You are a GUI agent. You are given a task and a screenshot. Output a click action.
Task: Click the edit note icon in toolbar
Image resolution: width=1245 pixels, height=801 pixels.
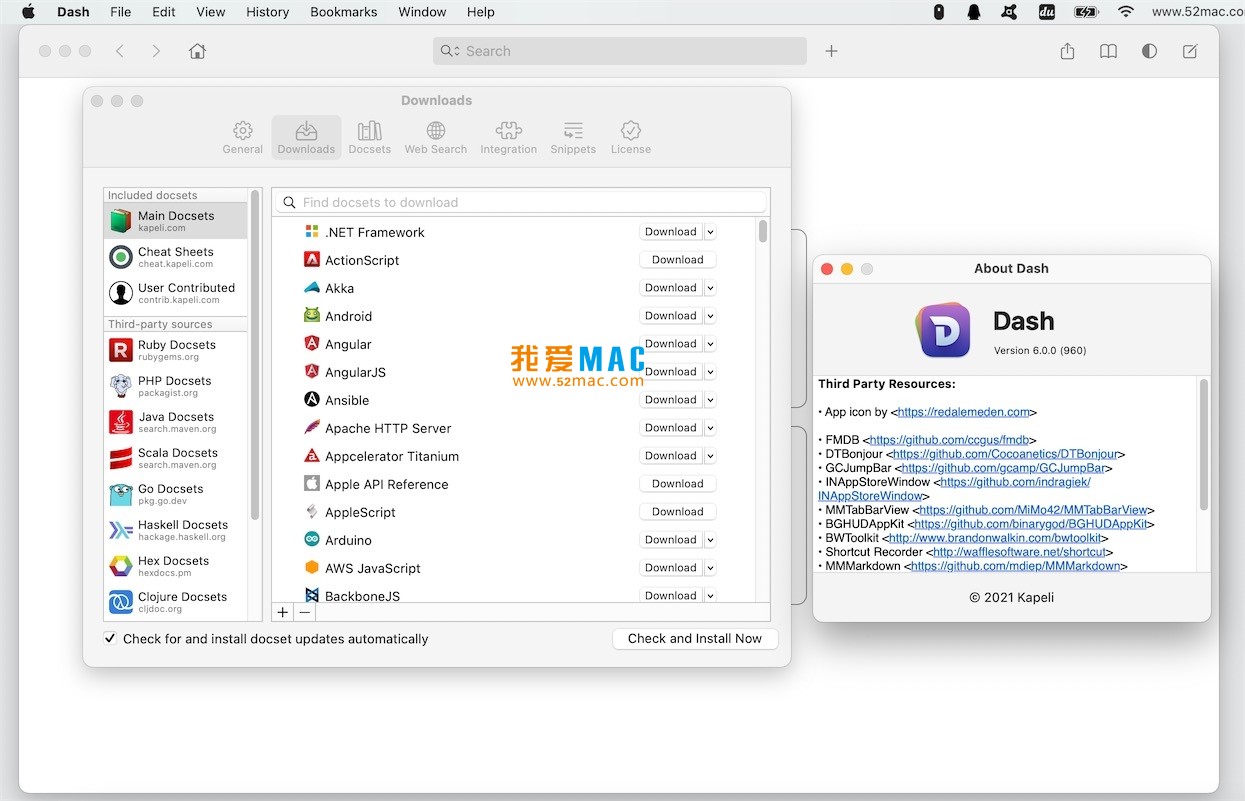click(1190, 51)
